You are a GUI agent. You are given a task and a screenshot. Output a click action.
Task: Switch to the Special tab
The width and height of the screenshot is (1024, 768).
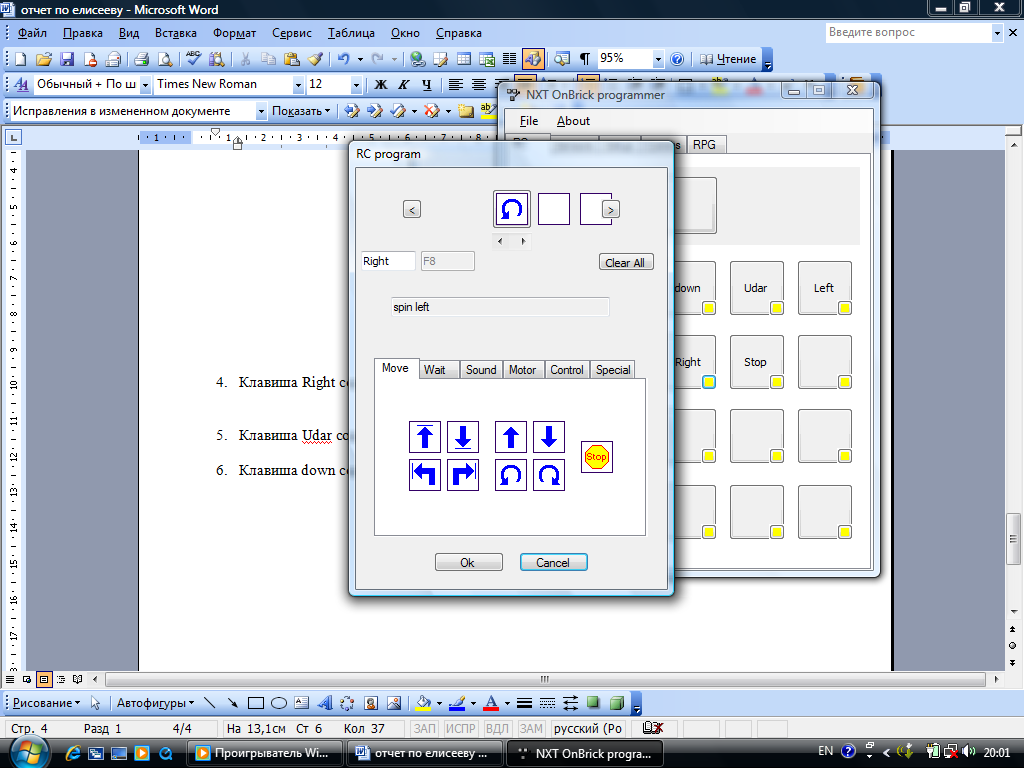613,370
